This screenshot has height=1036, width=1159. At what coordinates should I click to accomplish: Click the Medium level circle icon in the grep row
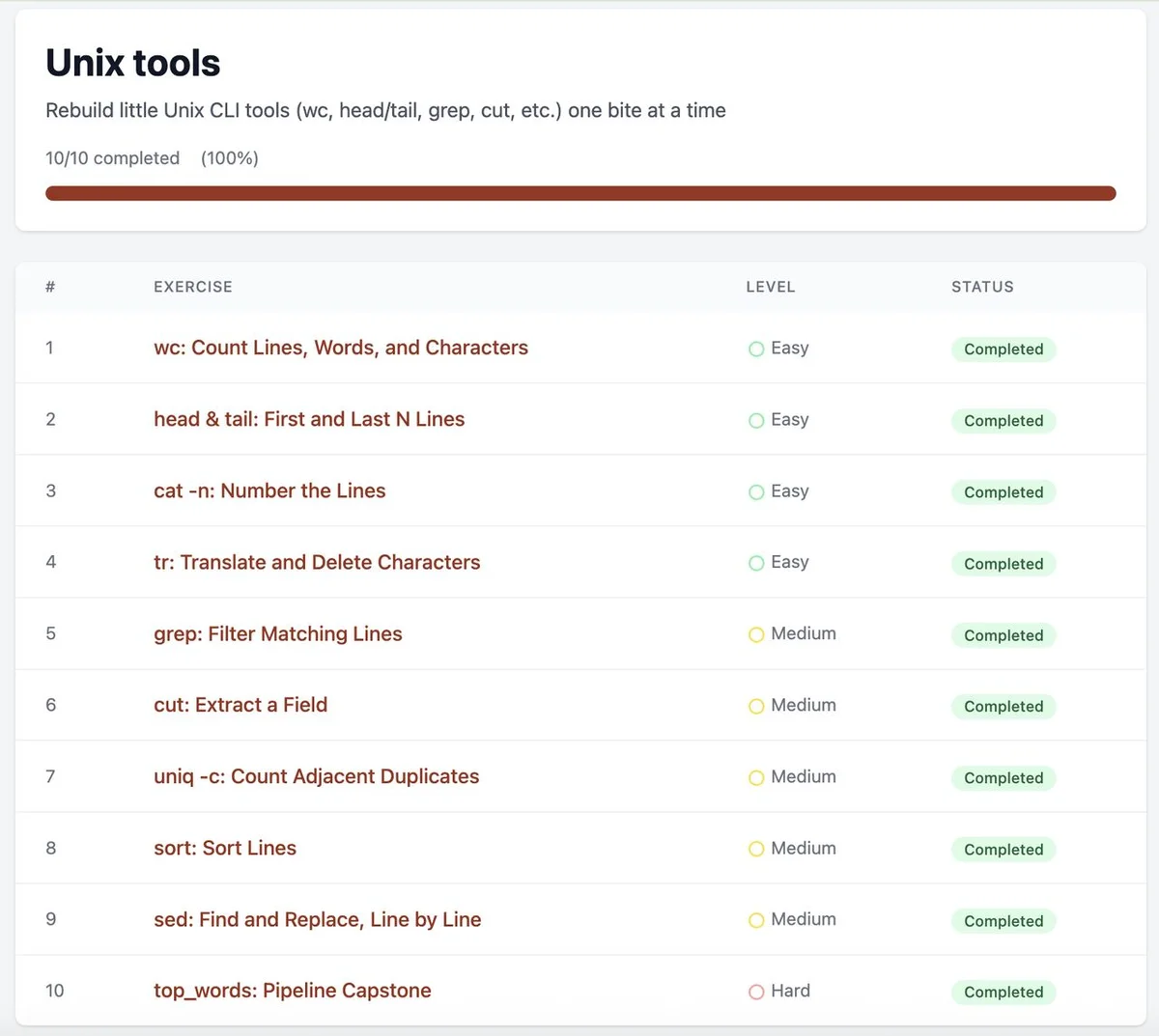click(x=756, y=634)
